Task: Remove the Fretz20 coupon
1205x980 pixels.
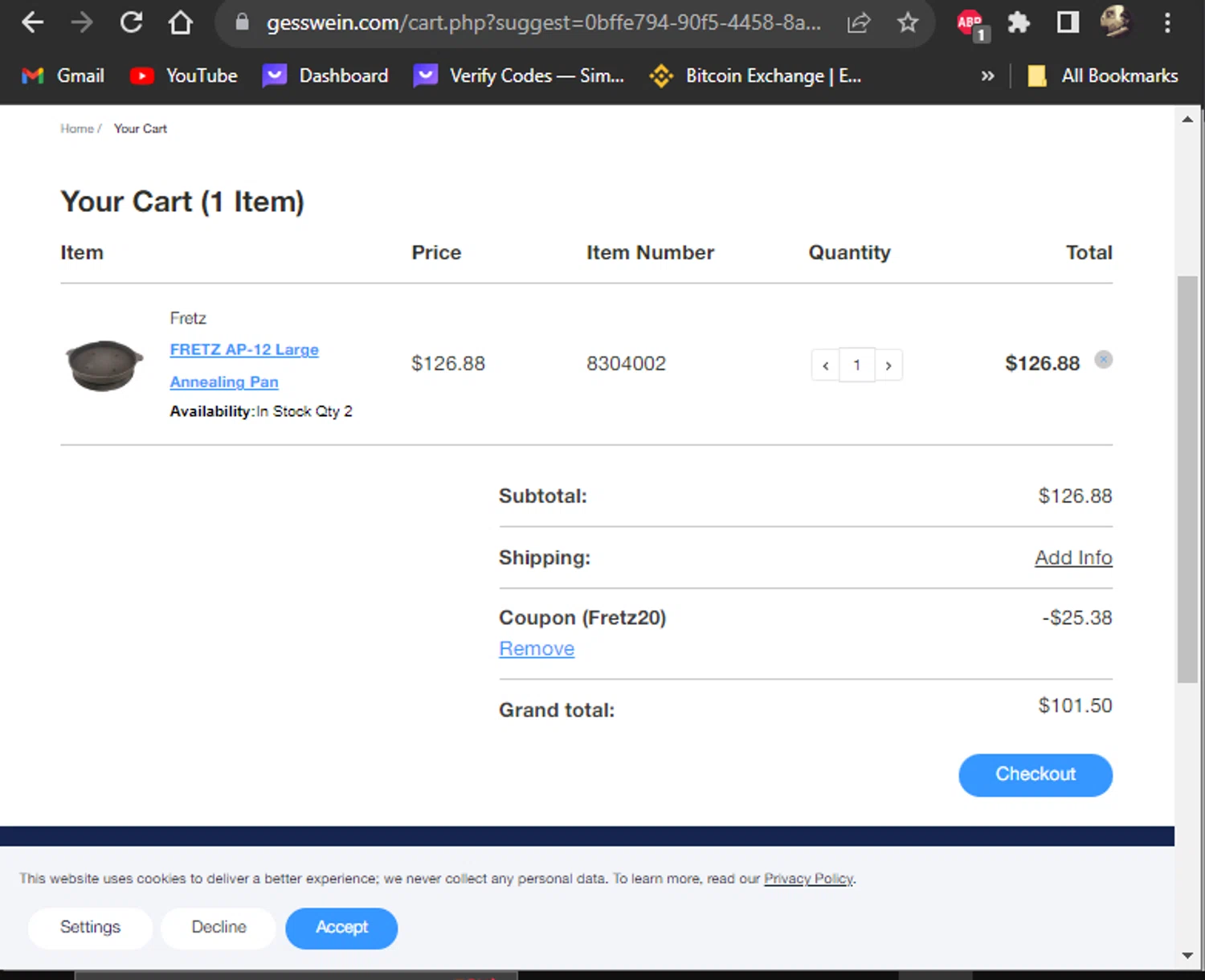Action: (x=537, y=648)
